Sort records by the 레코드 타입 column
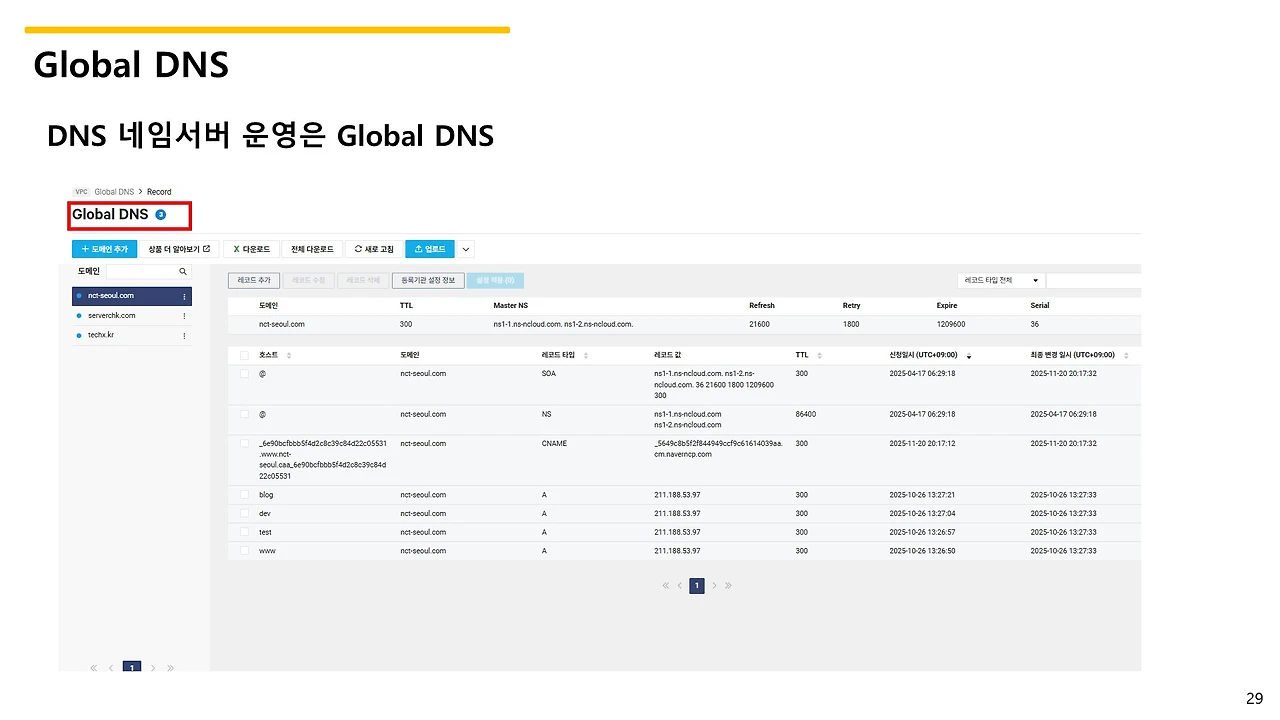 coord(586,356)
